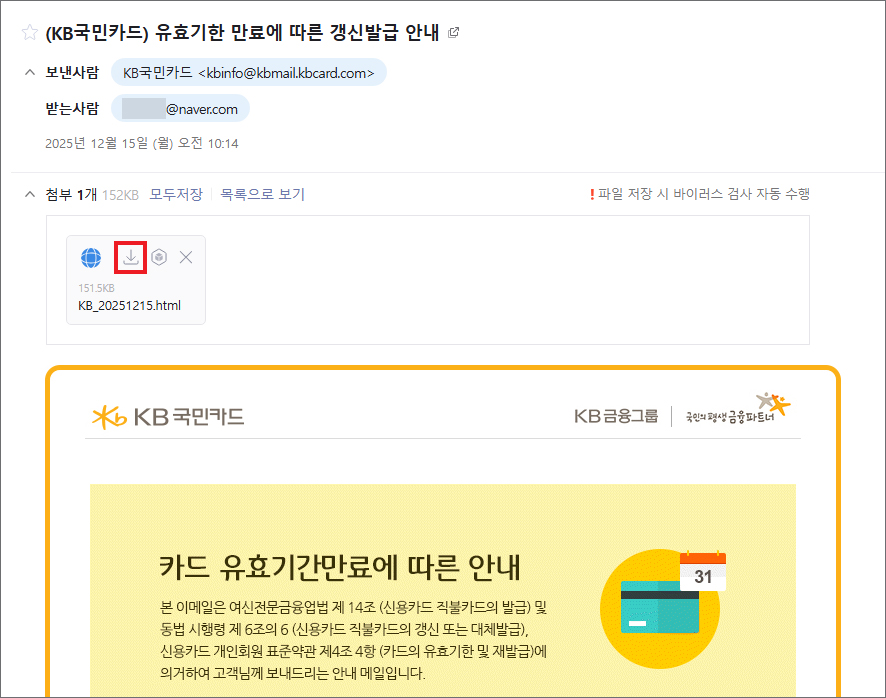
Task: Click the KB국민카드 logo in the email body
Action: [167, 416]
